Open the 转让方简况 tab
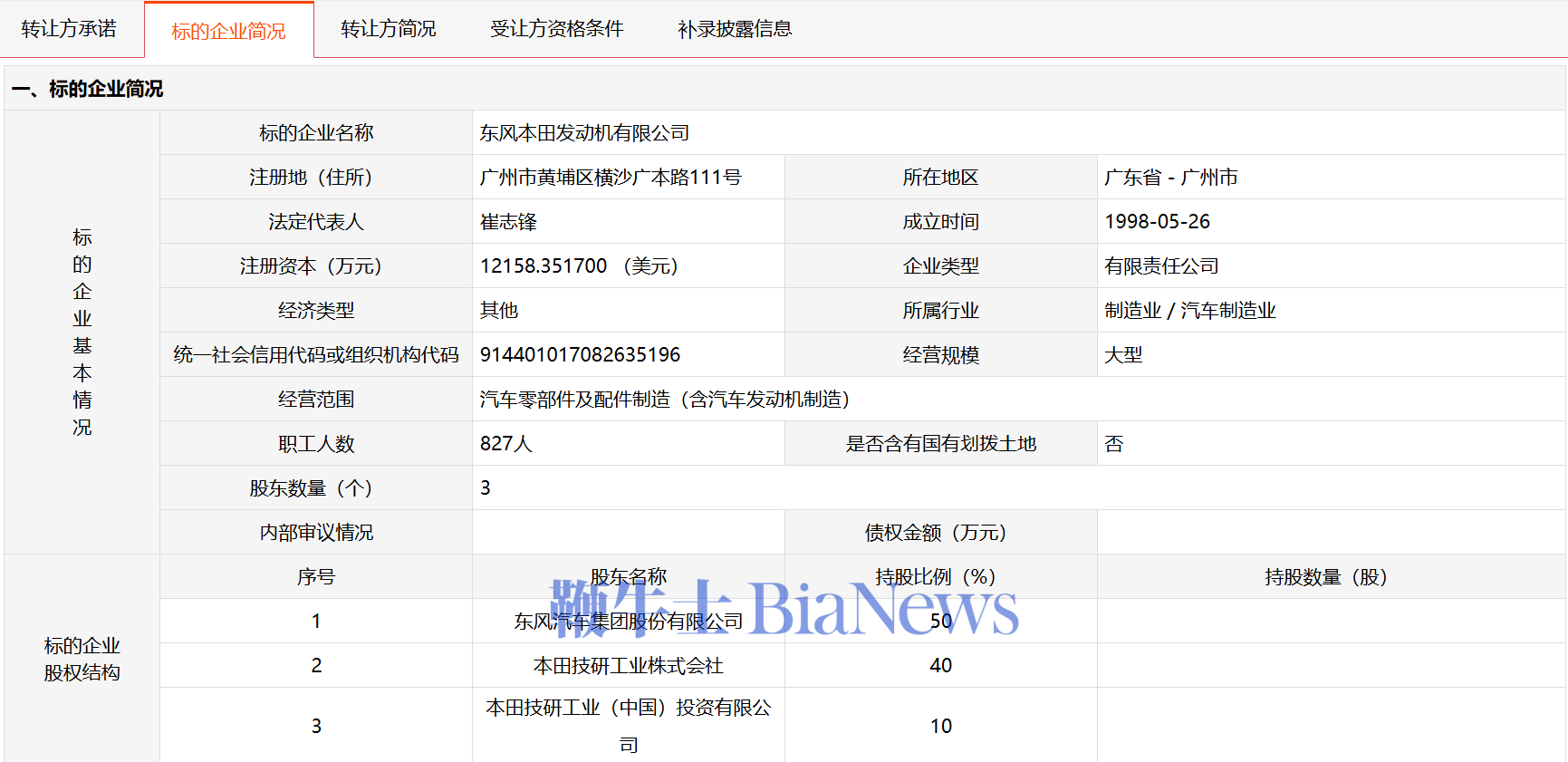The height and width of the screenshot is (762, 1568). 388,29
